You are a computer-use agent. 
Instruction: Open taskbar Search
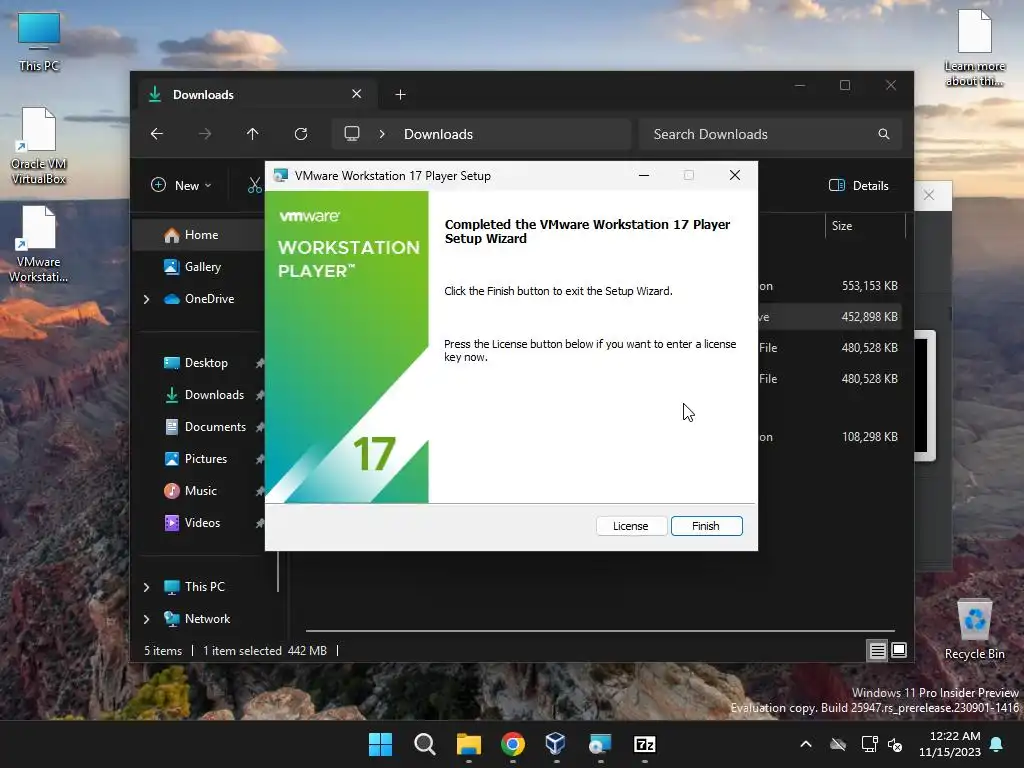pyautogui.click(x=424, y=744)
